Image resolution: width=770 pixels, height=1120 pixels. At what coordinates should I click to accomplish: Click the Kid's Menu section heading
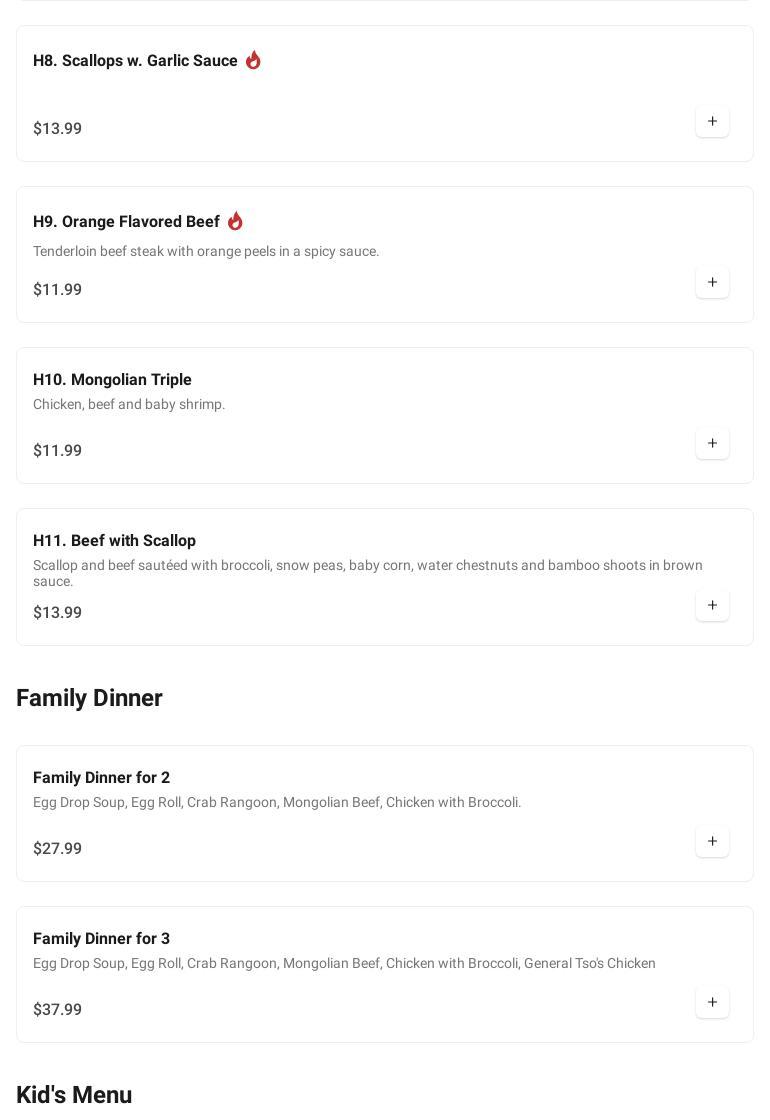[x=74, y=1095]
